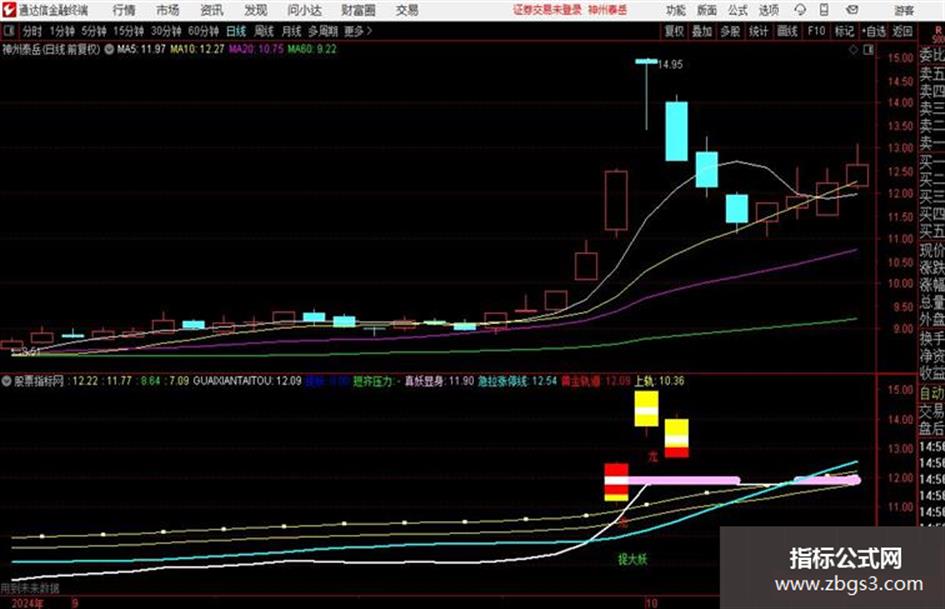Switch to the 30分钟 period tab
Viewport: 945px width, 609px height.
click(x=166, y=31)
